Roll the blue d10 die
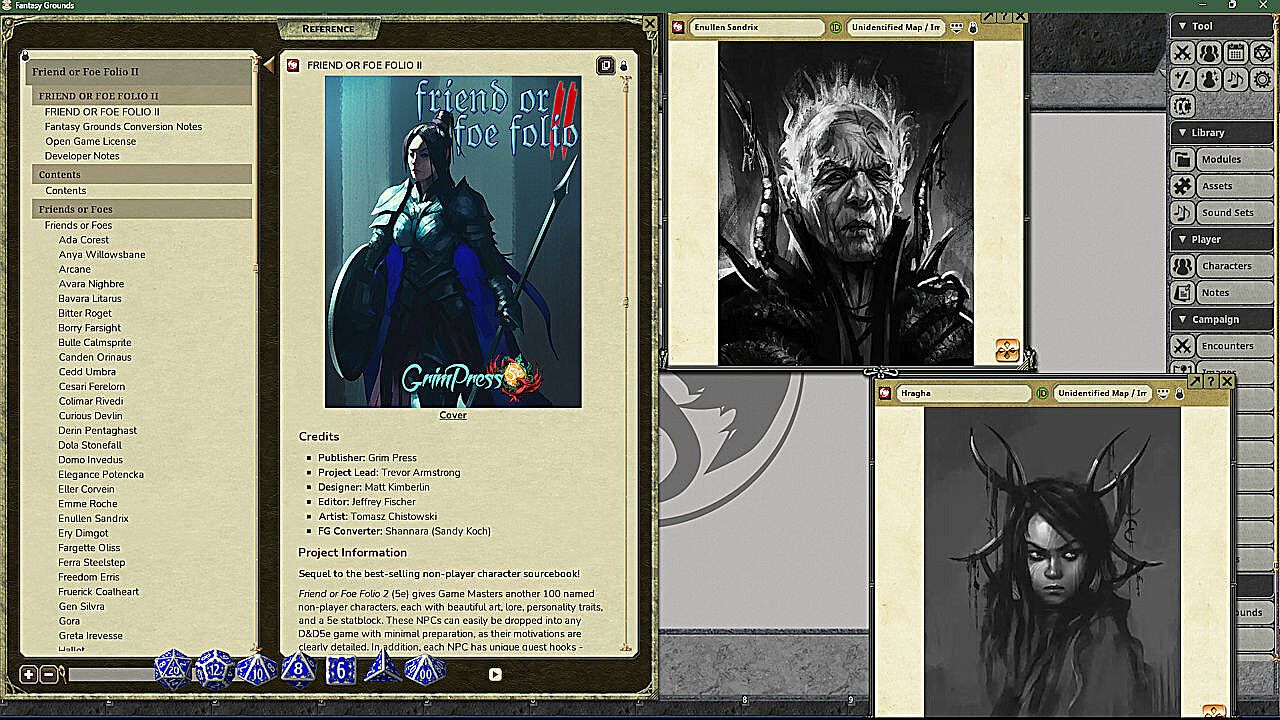1280x720 pixels. tap(256, 669)
